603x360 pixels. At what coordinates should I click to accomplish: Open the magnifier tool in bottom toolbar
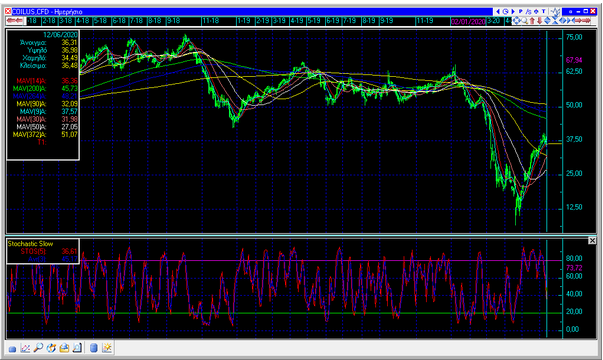pyautogui.click(x=38, y=348)
